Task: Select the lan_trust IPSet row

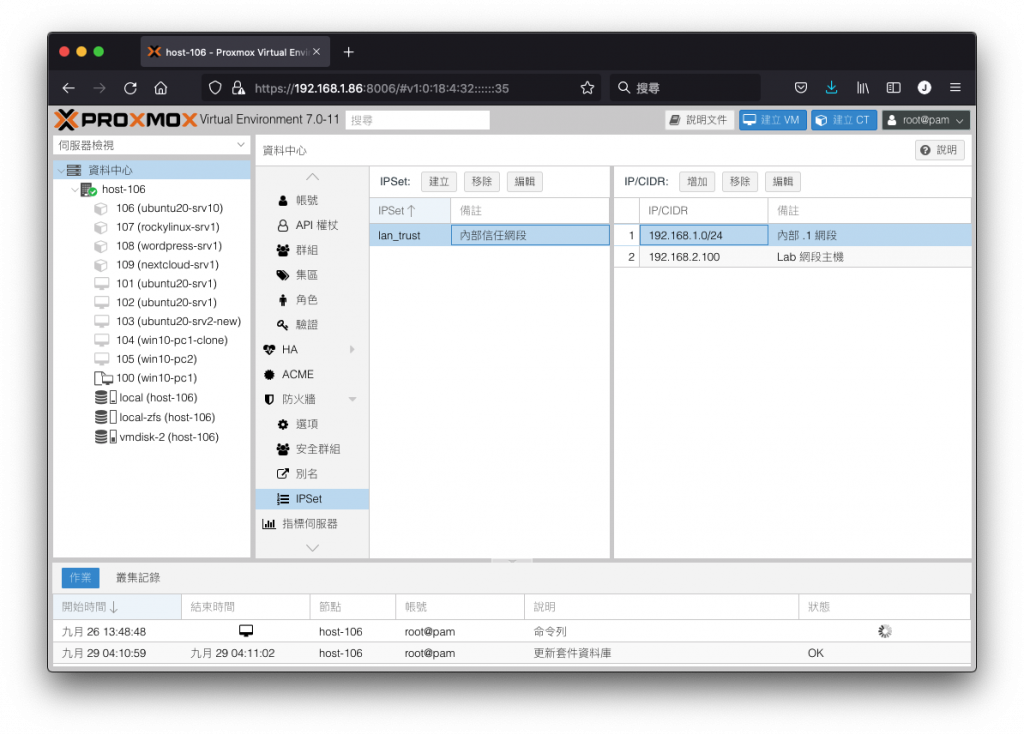Action: click(490, 235)
